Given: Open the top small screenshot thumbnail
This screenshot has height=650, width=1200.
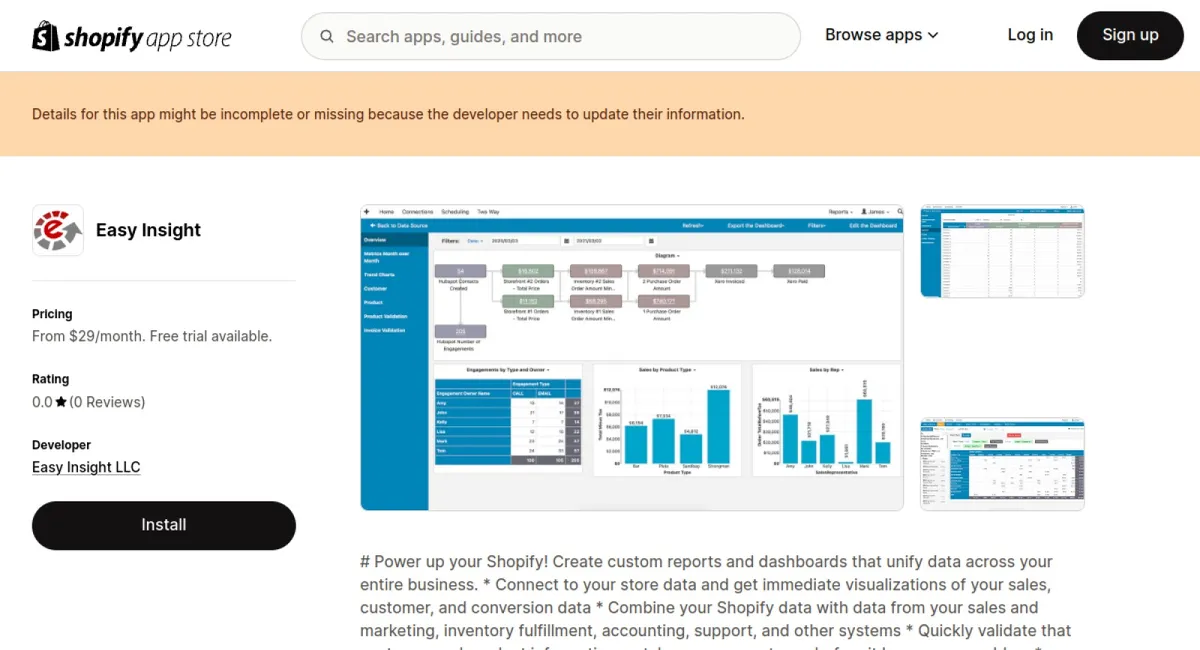Looking at the screenshot, I should coord(1002,251).
